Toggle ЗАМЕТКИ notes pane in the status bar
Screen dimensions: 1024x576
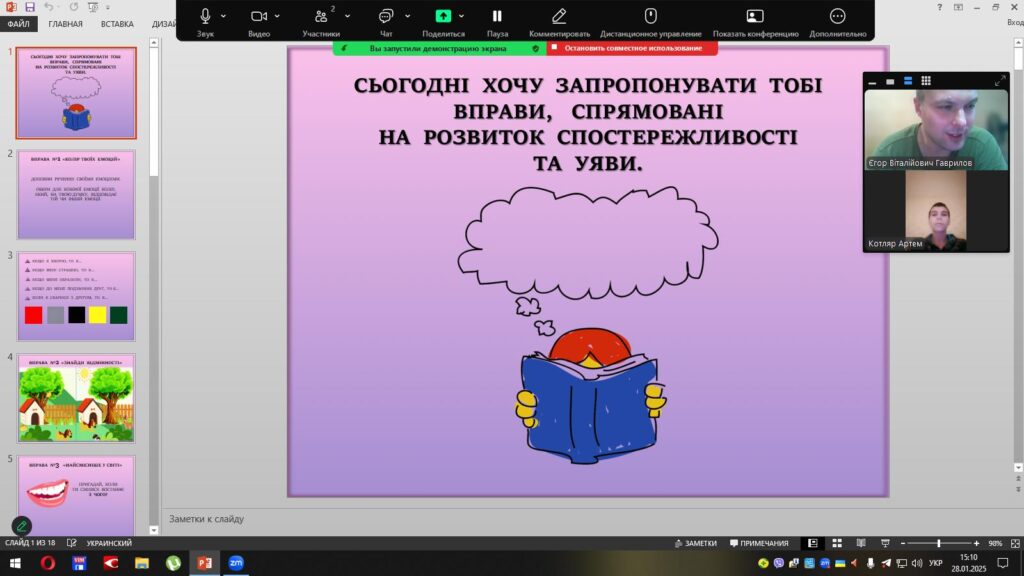tap(696, 543)
